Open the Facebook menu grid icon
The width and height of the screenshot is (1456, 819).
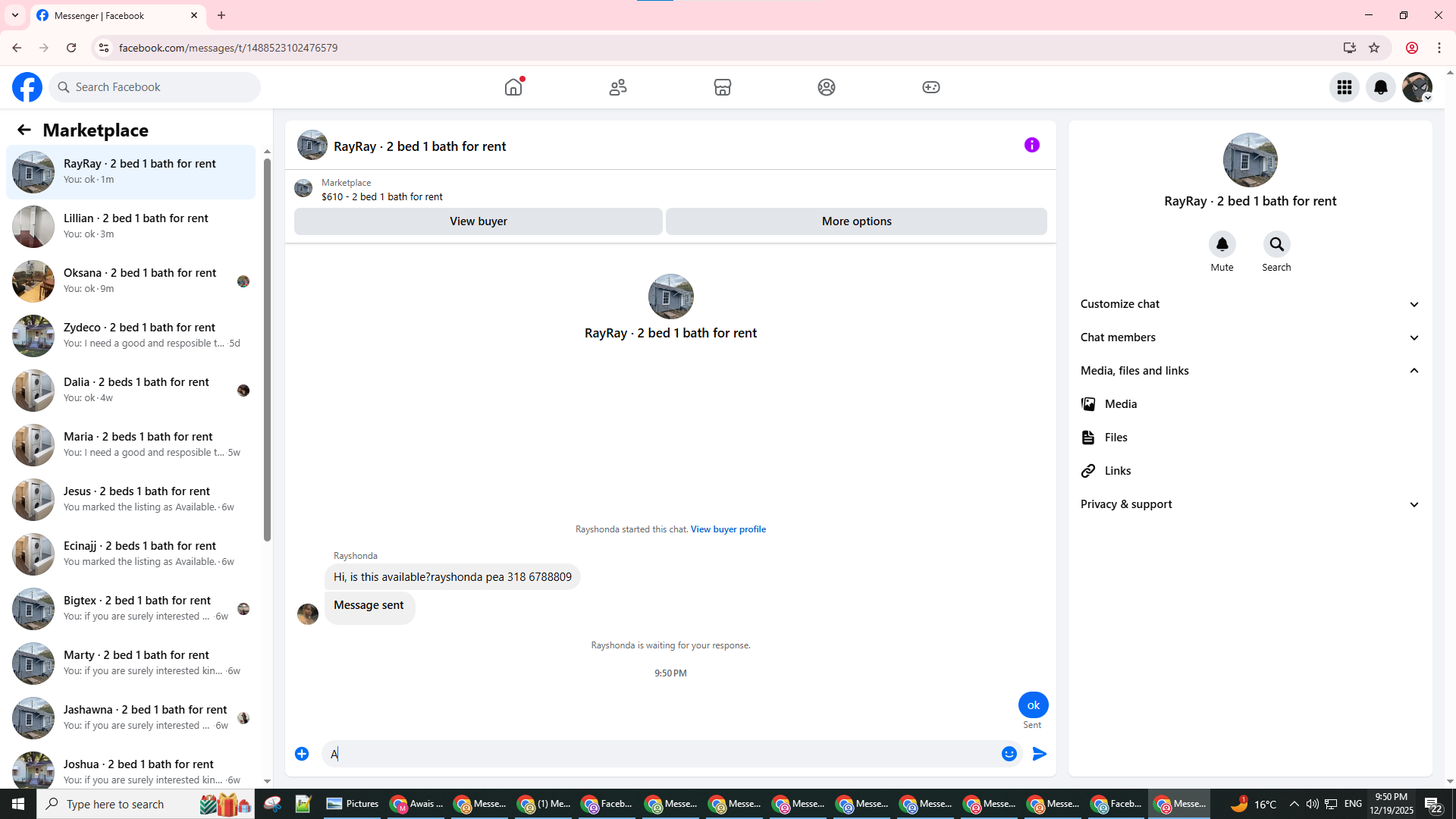click(1344, 87)
